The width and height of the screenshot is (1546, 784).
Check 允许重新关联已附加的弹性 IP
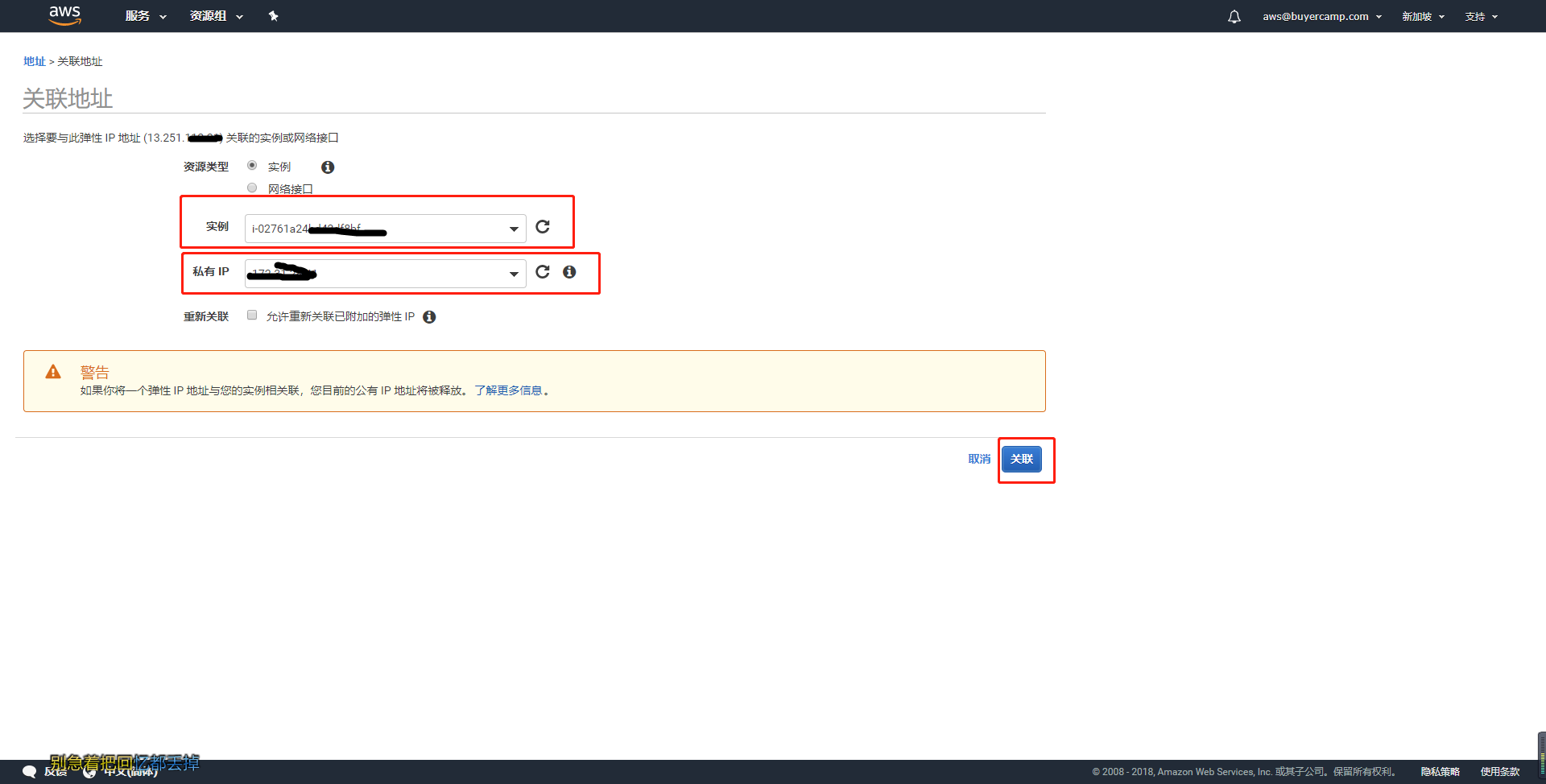click(x=252, y=315)
